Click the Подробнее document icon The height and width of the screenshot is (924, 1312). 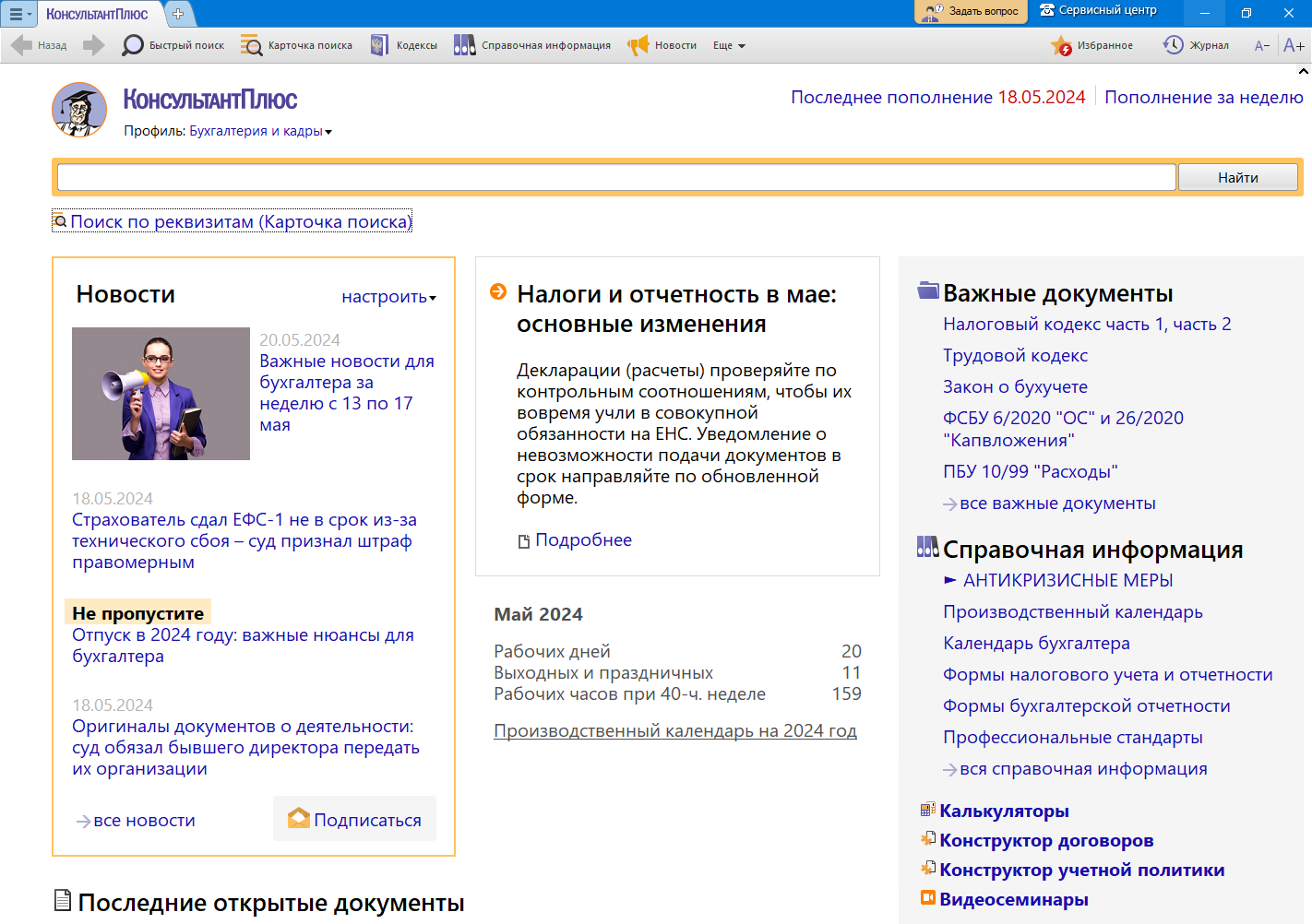524,541
